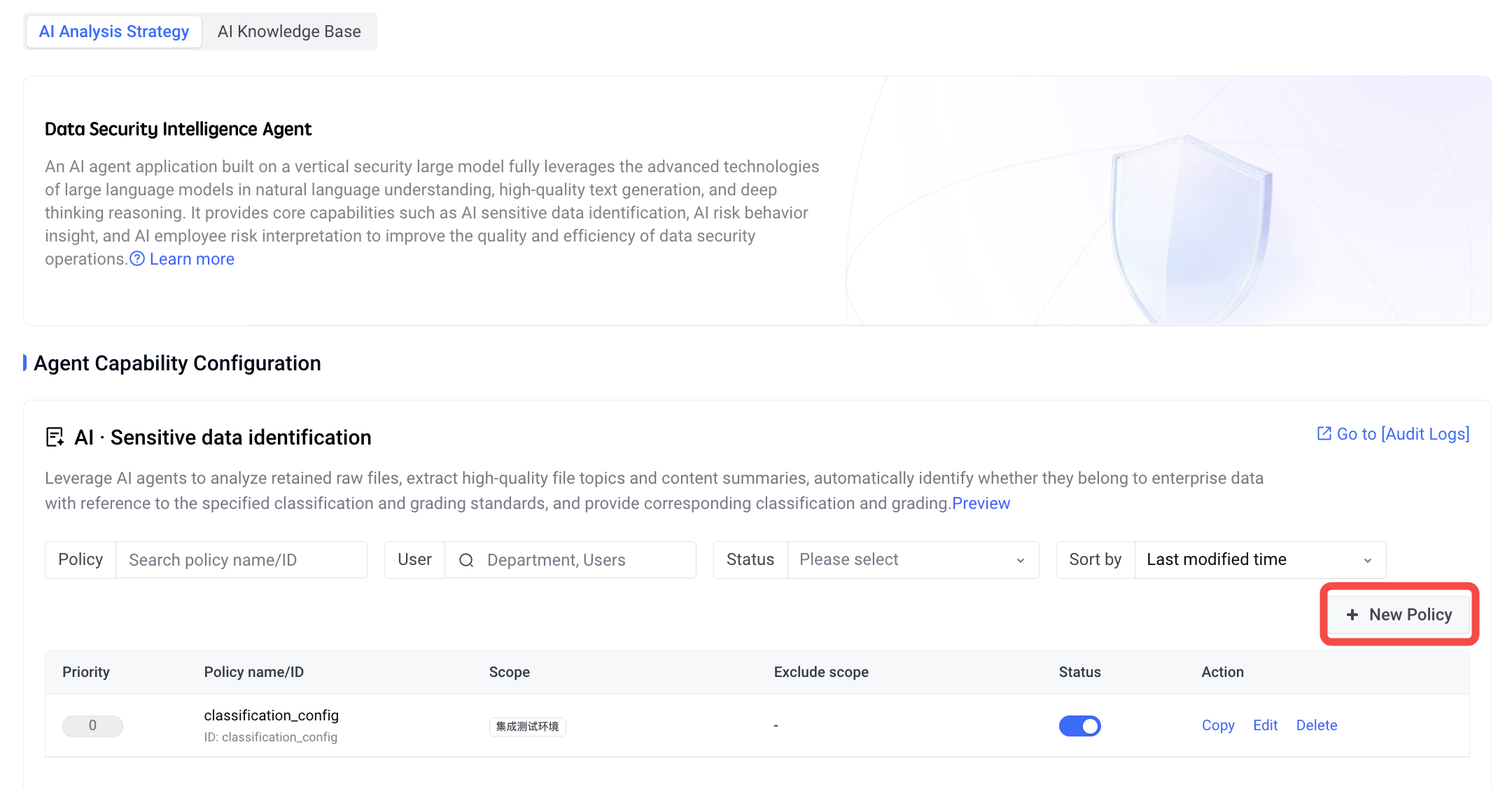Expand the Last modified time sort dropdown
1512x789 pixels.
tap(1260, 559)
